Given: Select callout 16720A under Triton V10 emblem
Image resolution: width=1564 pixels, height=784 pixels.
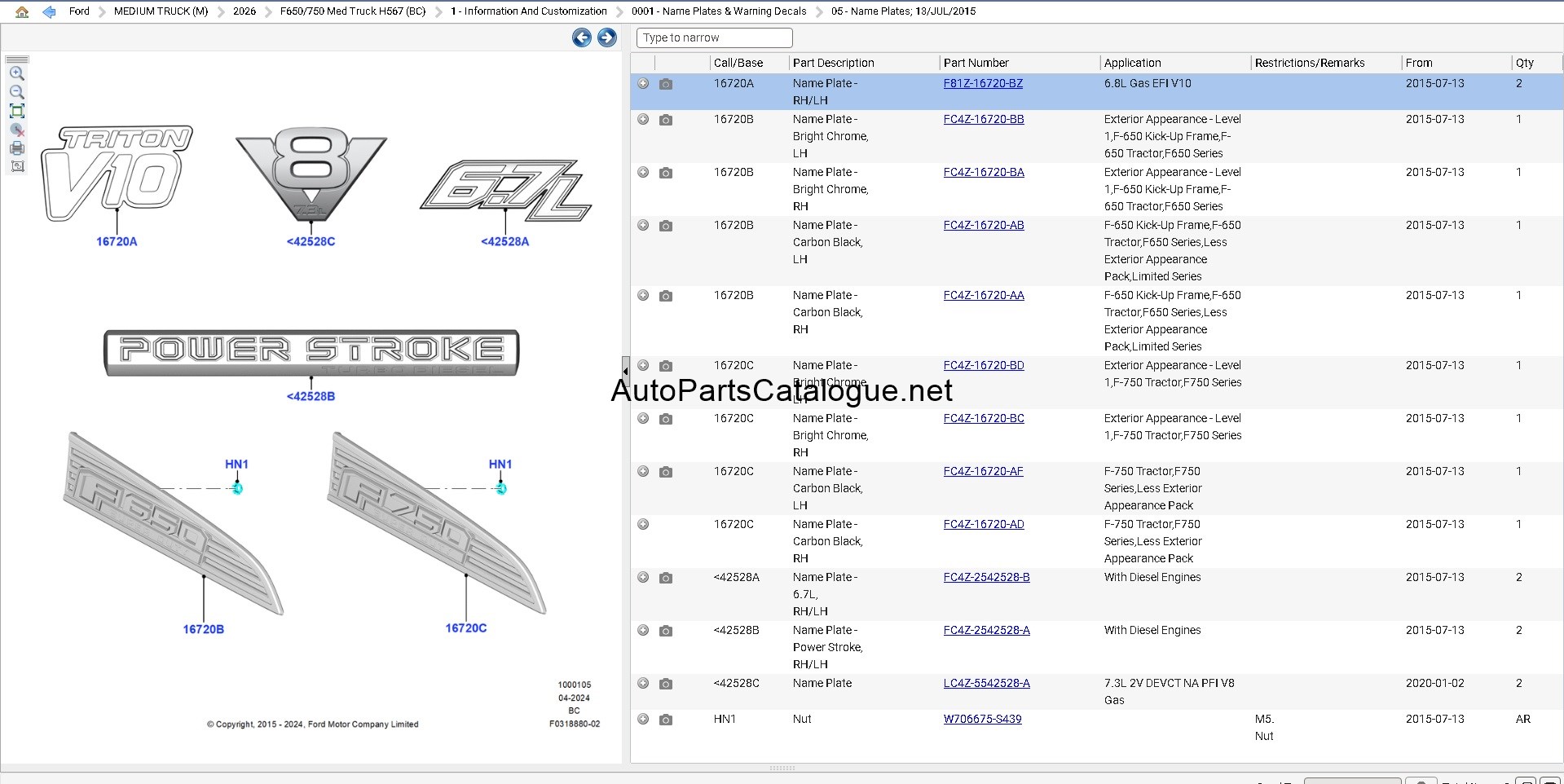Looking at the screenshot, I should click(117, 241).
